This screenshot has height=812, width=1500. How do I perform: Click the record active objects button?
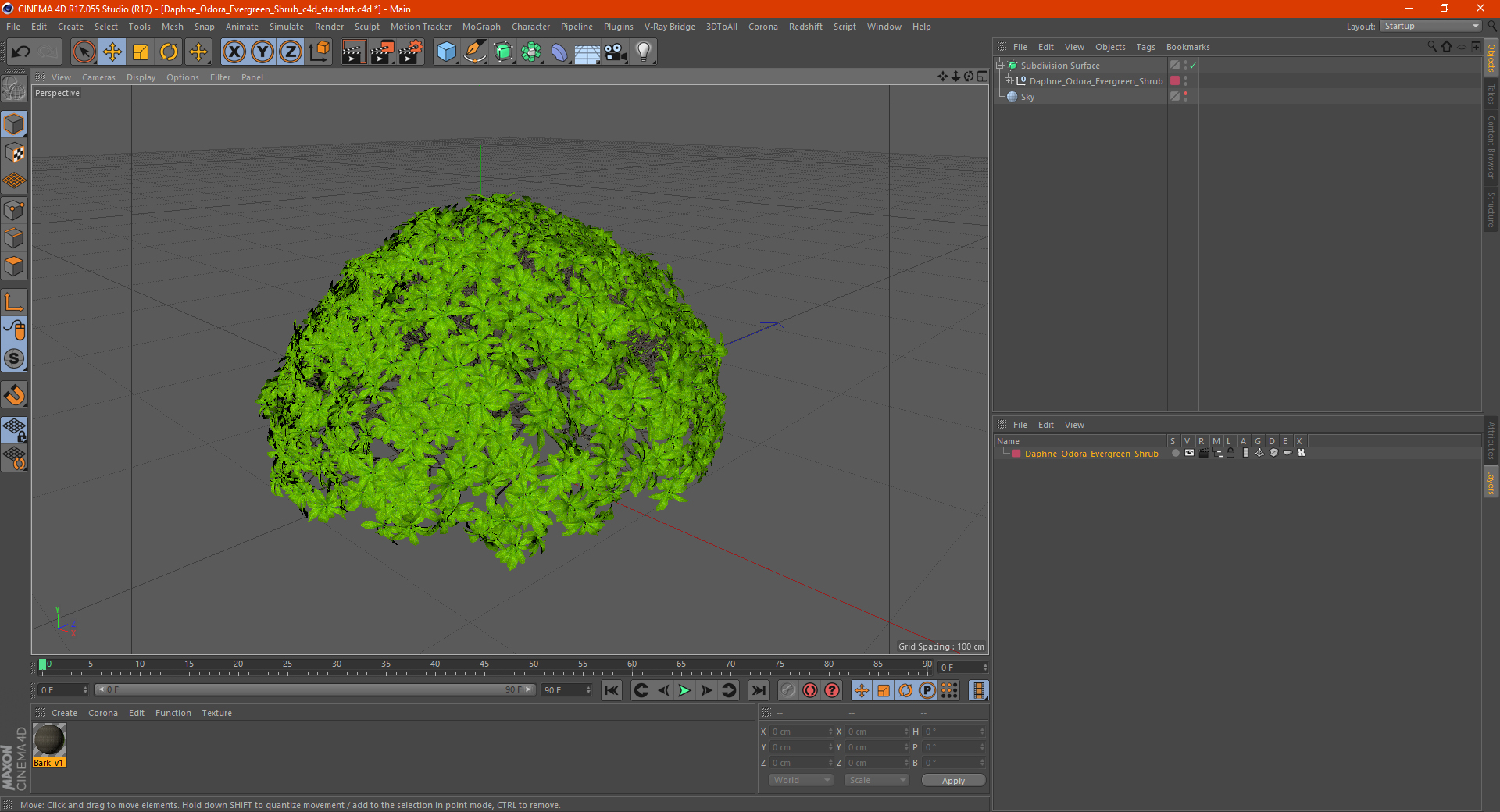click(788, 690)
